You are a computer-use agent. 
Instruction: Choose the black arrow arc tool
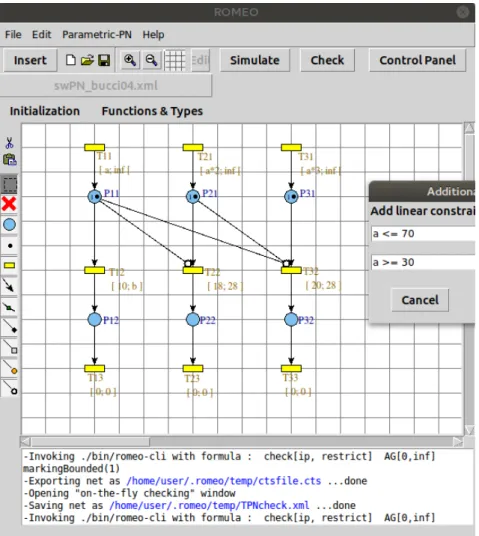click(9, 285)
